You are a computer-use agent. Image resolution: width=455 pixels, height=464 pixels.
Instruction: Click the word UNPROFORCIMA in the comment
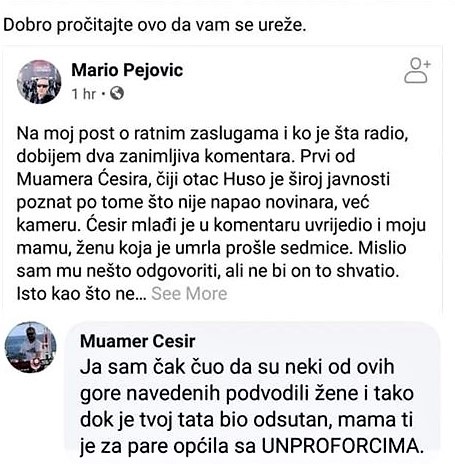342,446
